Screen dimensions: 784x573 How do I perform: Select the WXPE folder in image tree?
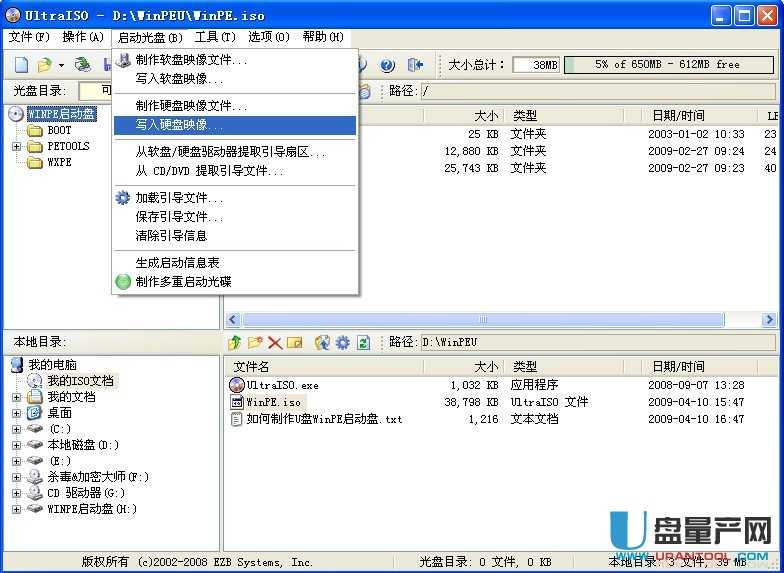[59, 162]
